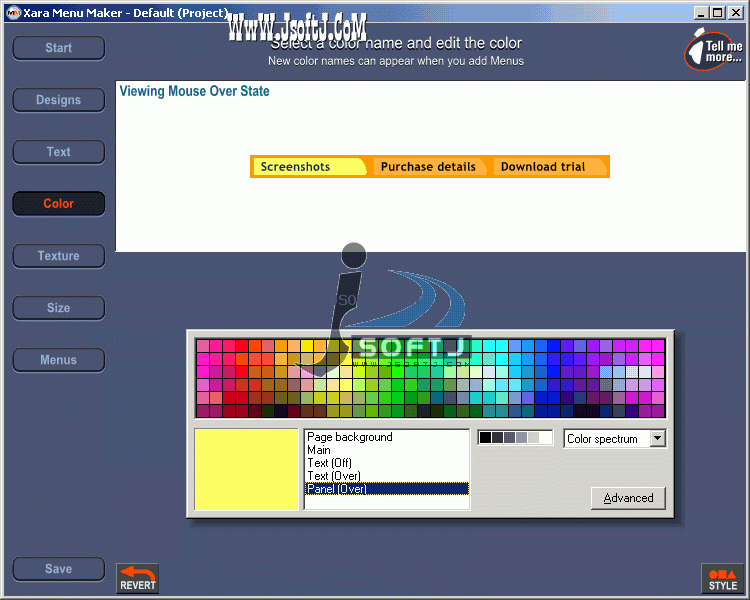Minimize the Xara Menu Maker window
Screen dimensions: 750x600
coord(701,13)
